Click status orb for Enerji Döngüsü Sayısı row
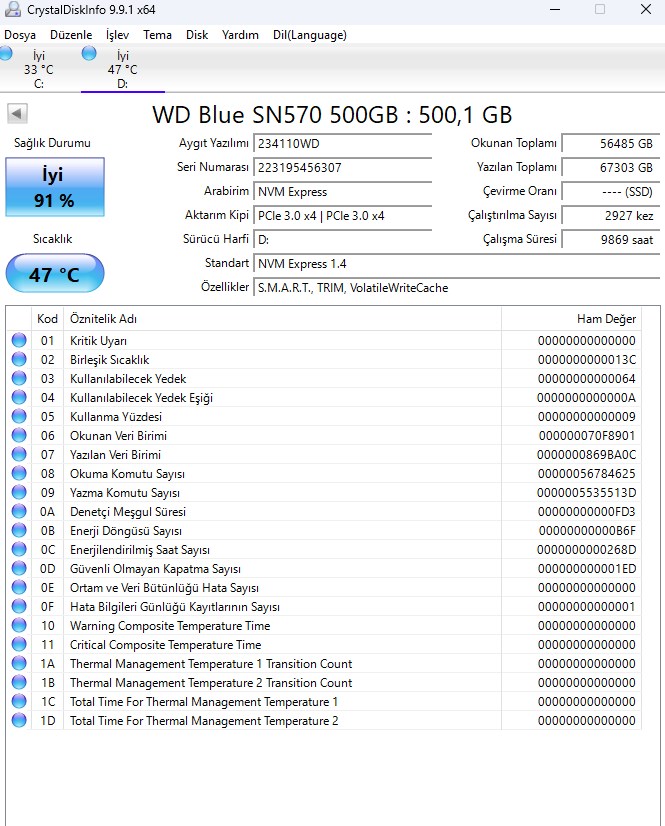The image size is (665, 826). pyautogui.click(x=19, y=530)
